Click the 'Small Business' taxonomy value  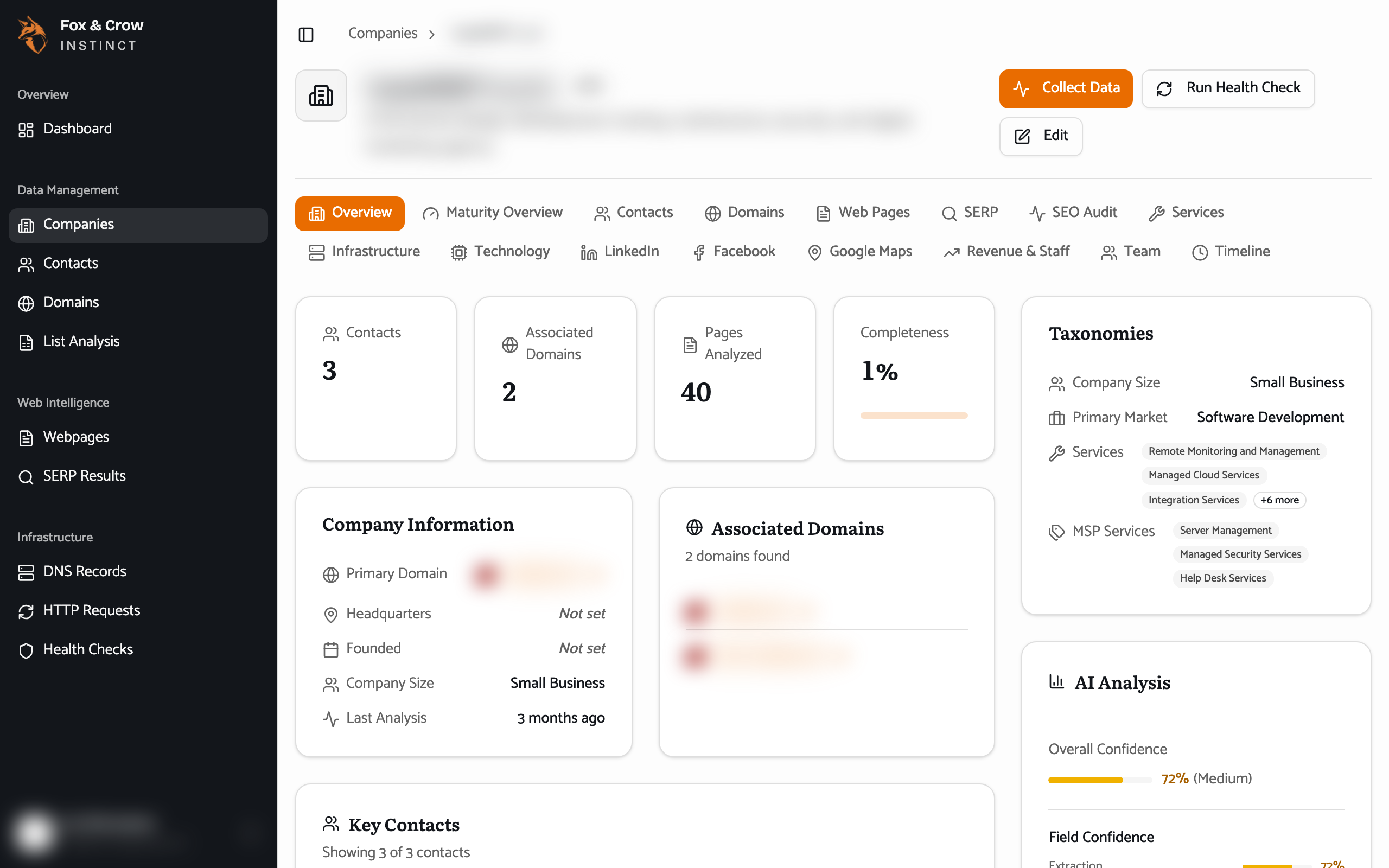tap(1297, 383)
